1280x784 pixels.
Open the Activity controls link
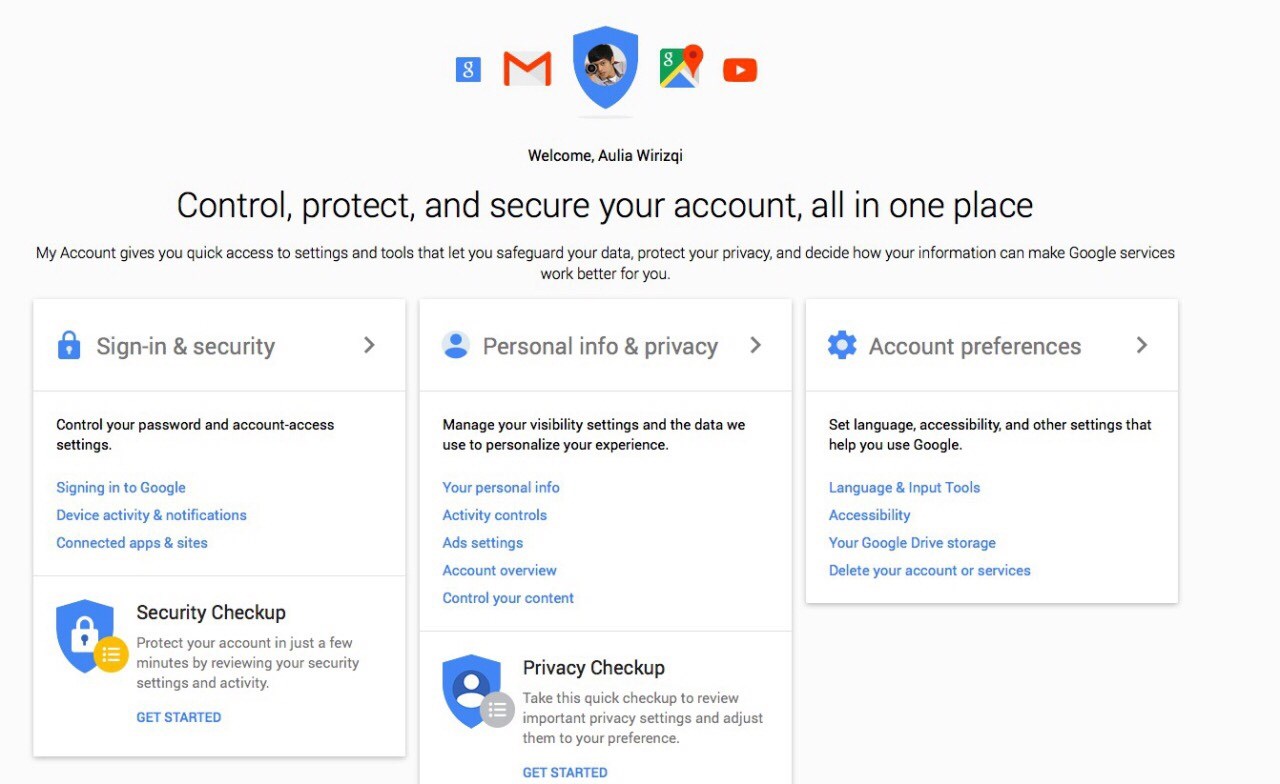[x=495, y=515]
